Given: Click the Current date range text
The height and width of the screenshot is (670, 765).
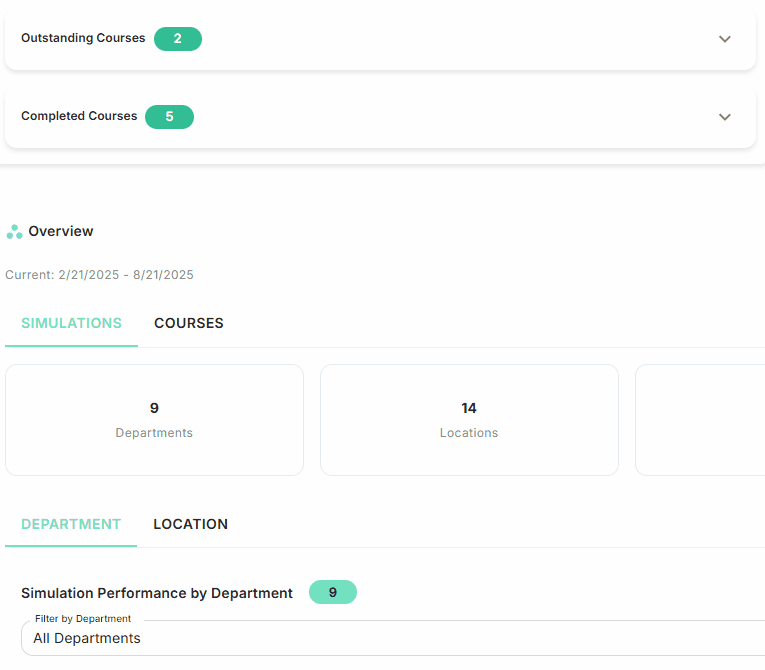Looking at the screenshot, I should pyautogui.click(x=99, y=275).
